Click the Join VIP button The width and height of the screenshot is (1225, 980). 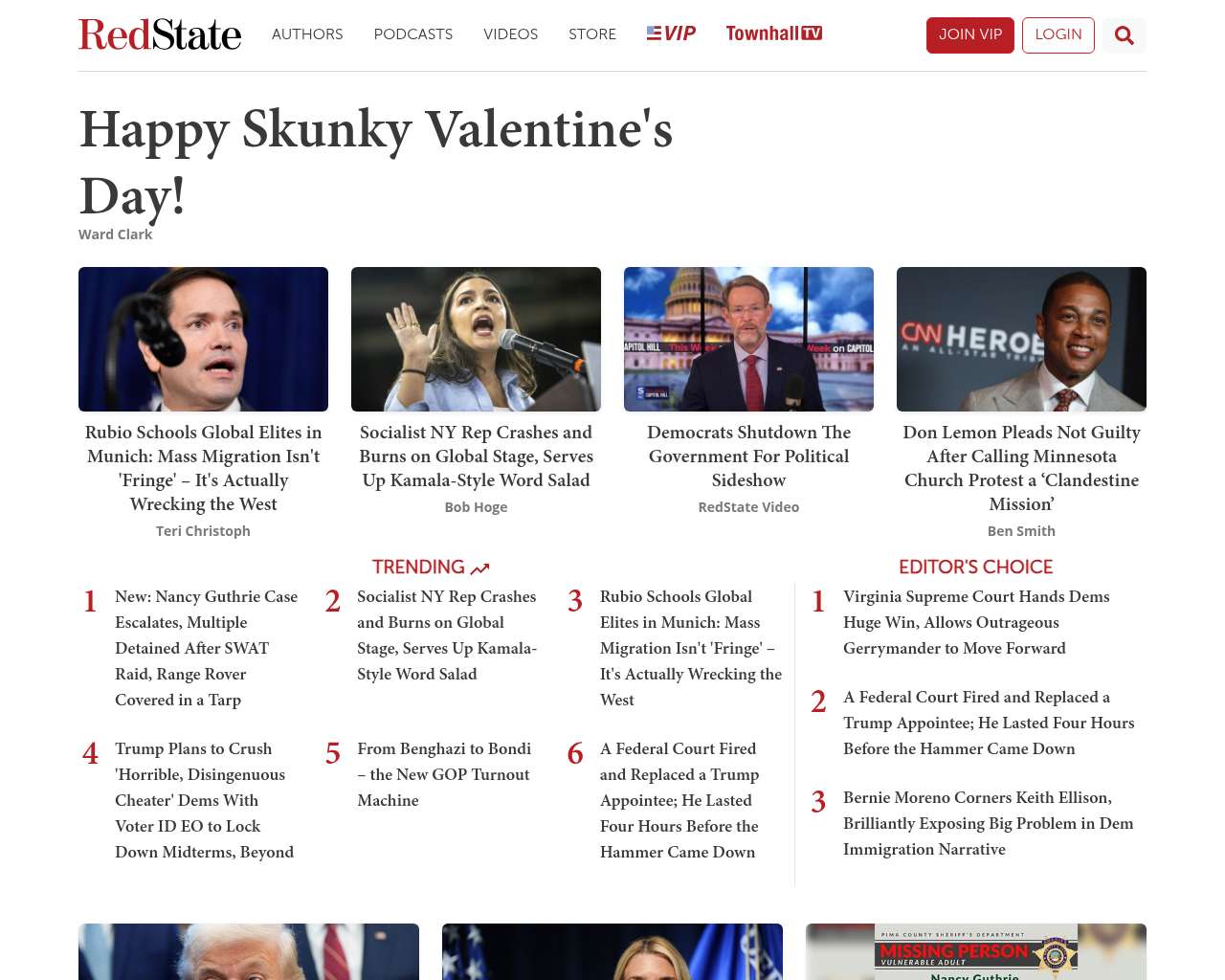tap(970, 35)
